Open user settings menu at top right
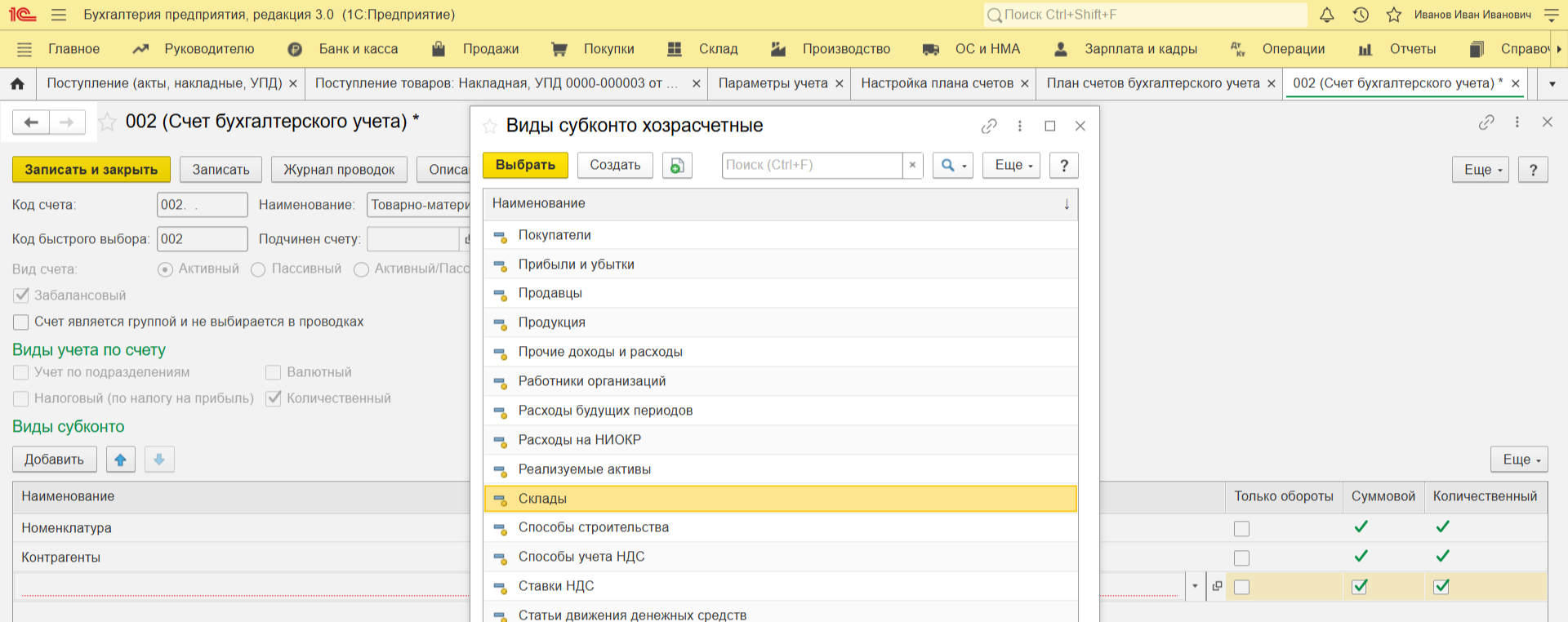 click(1552, 15)
